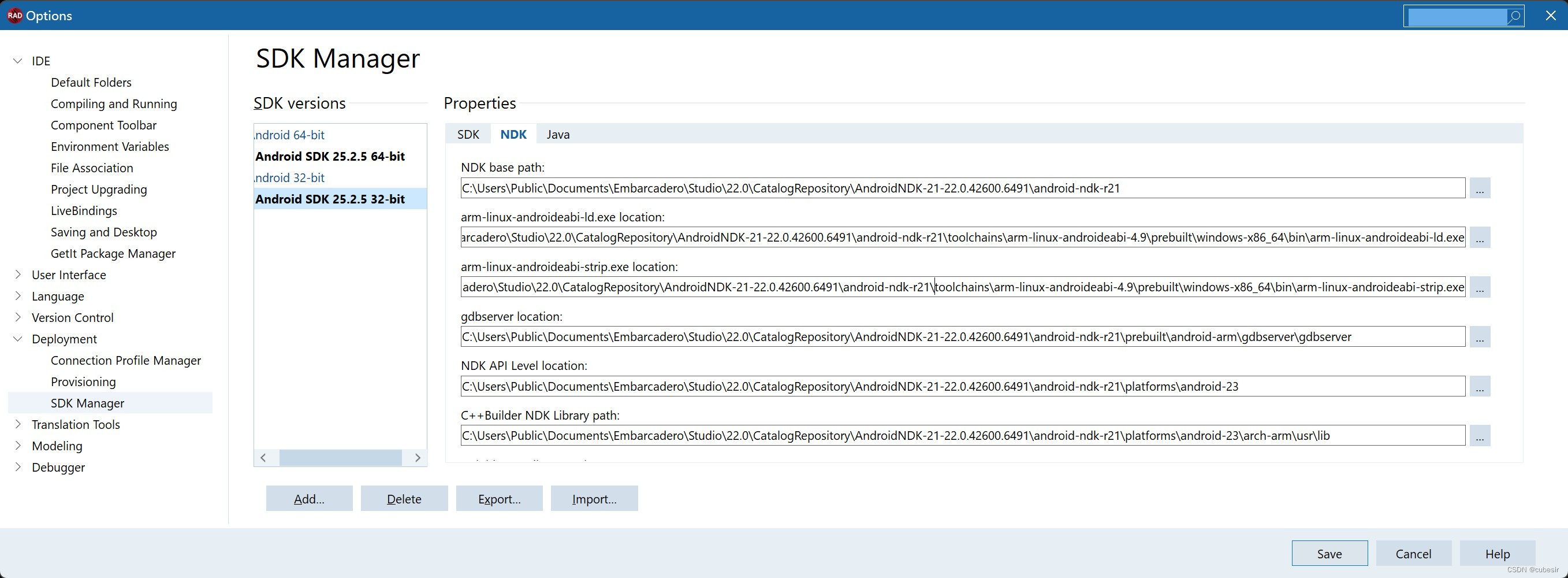
Task: Click the Export... button
Action: tap(499, 499)
